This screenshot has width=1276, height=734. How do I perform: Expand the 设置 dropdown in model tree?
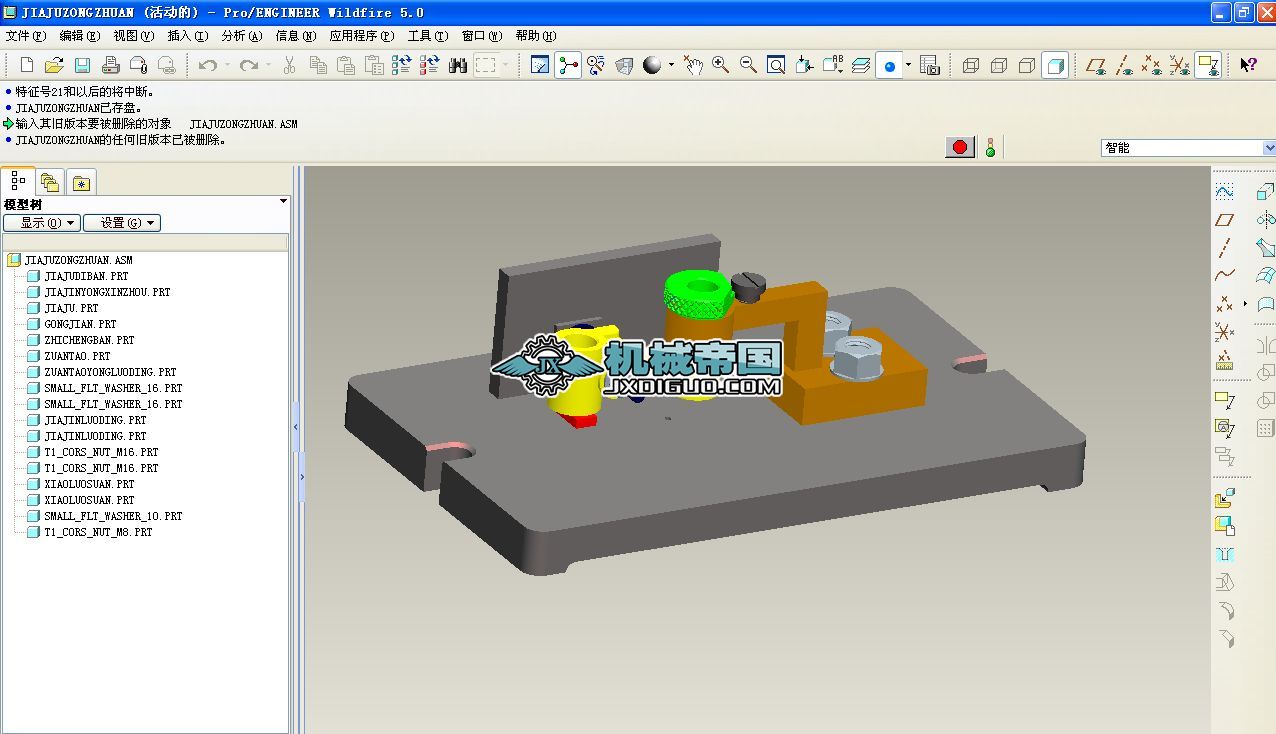tap(121, 223)
